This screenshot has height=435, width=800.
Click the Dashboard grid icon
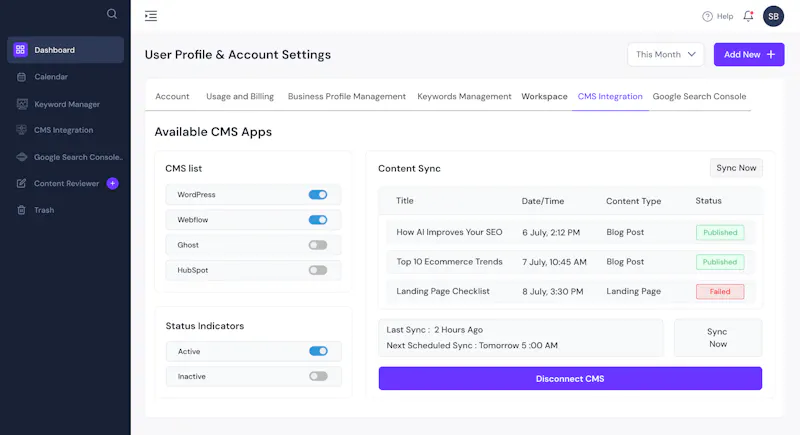tap(20, 49)
